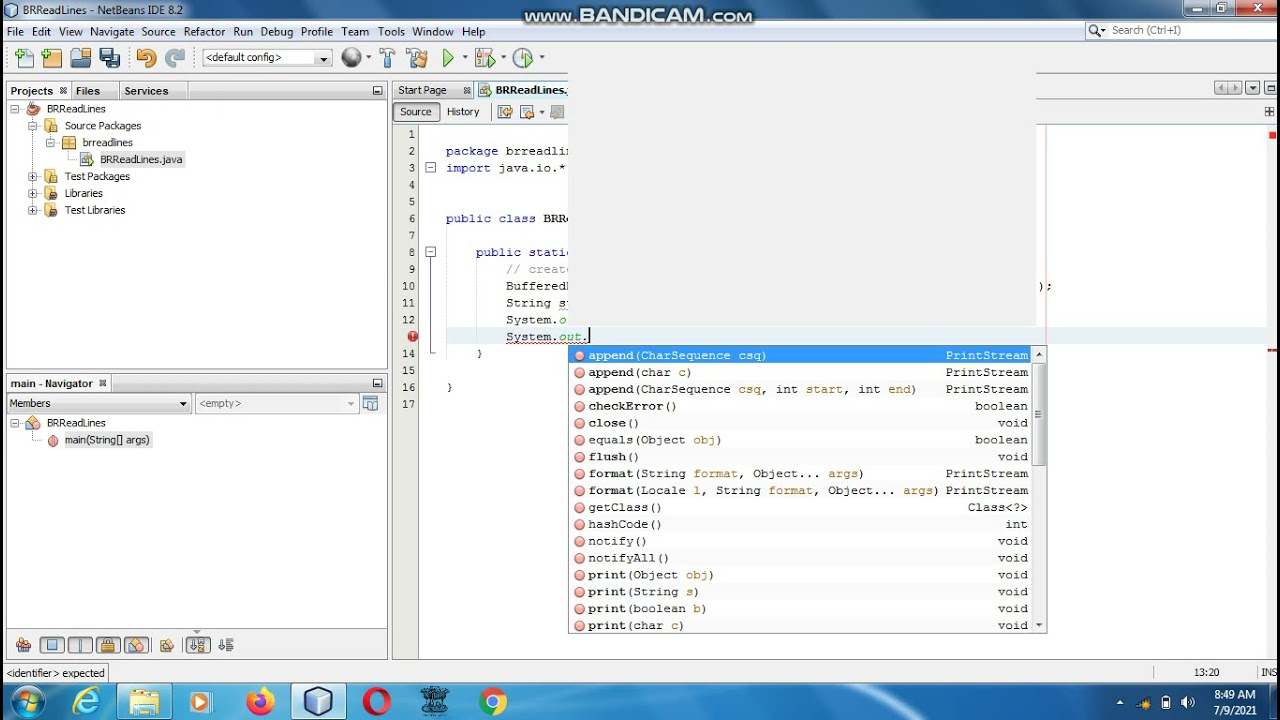The height and width of the screenshot is (720, 1280).
Task: Open Internet Explorer from the taskbar
Action: point(87,702)
